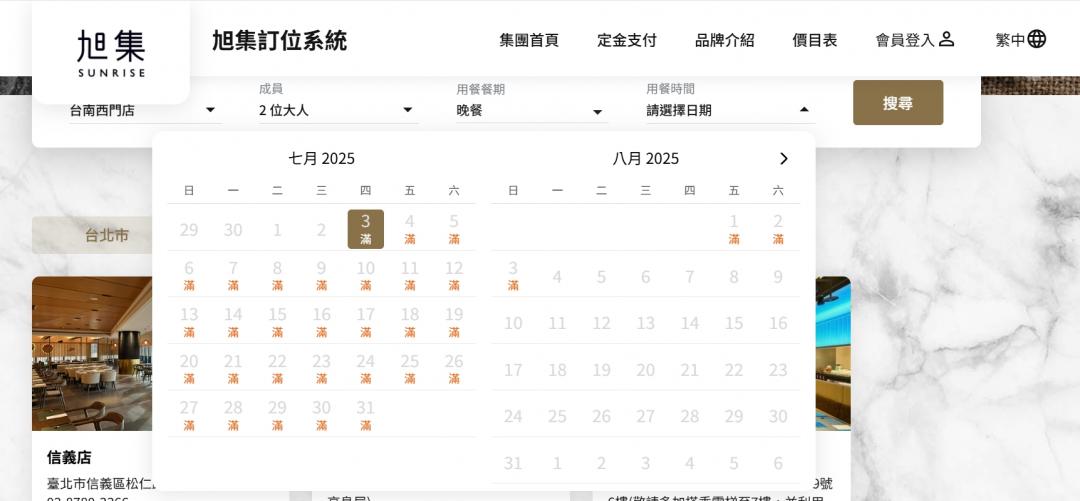Select July 3 highlighted date
The width and height of the screenshot is (1080, 501).
pyautogui.click(x=366, y=229)
